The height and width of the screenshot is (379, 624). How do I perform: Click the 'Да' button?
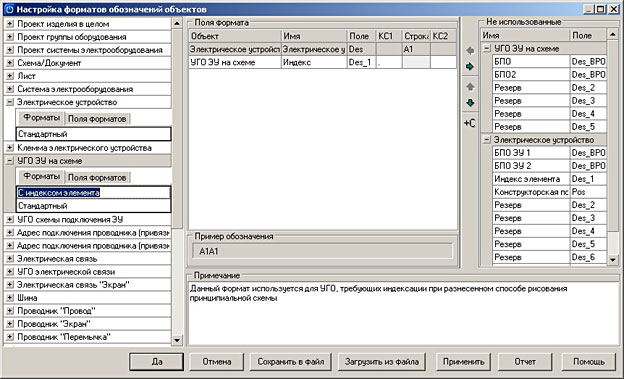coord(156,361)
